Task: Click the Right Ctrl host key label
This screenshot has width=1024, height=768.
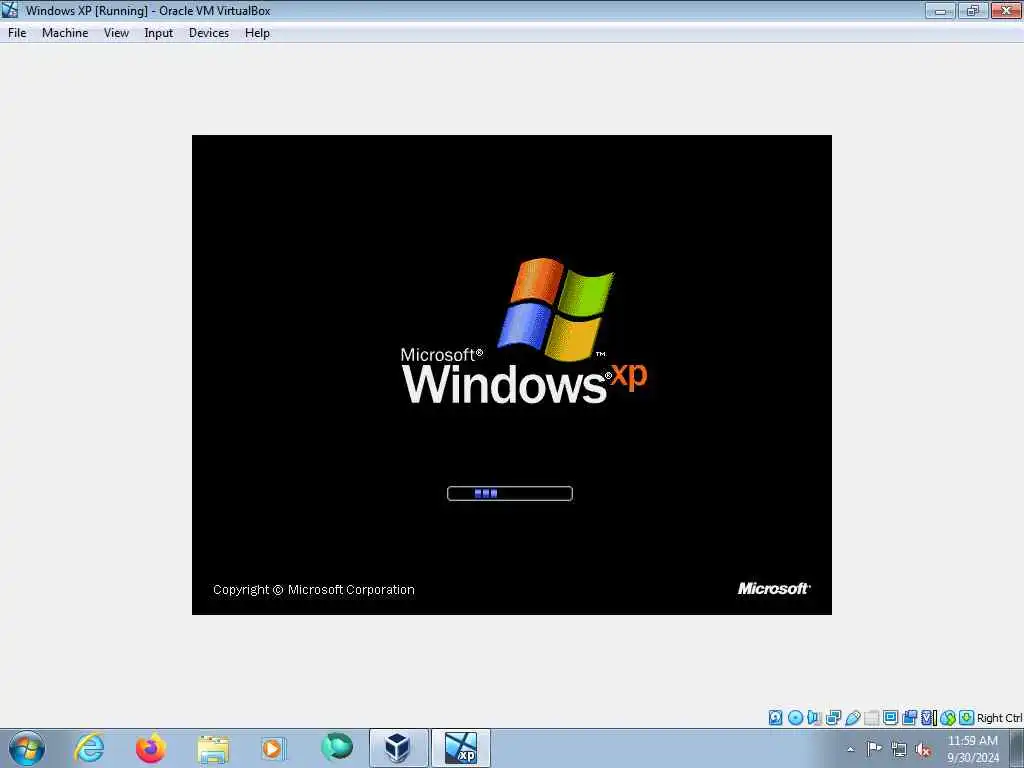Action: point(1000,718)
